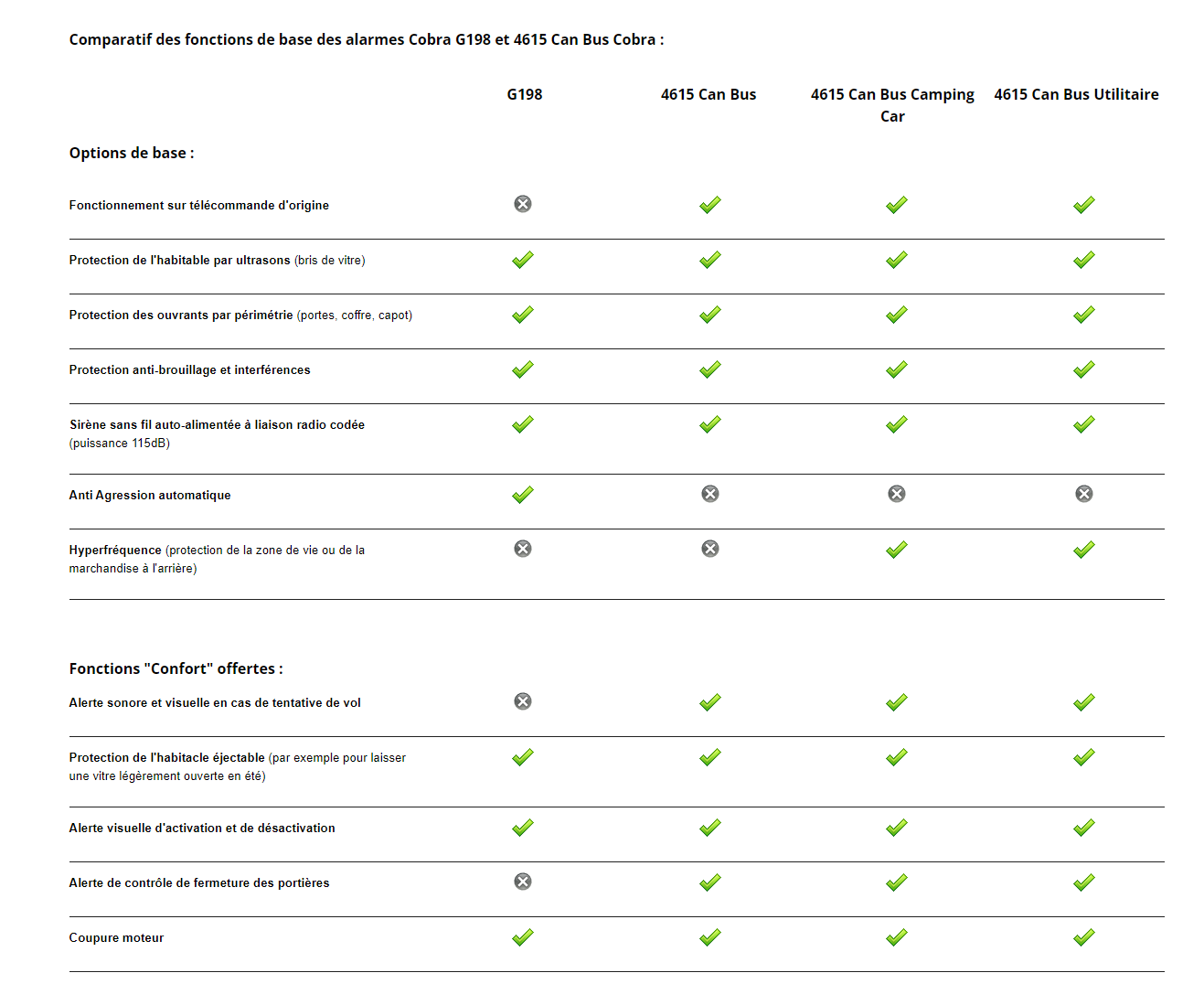
Task: Click 4615 Can Bus check for Protection anti-brouillage
Action: pos(710,369)
